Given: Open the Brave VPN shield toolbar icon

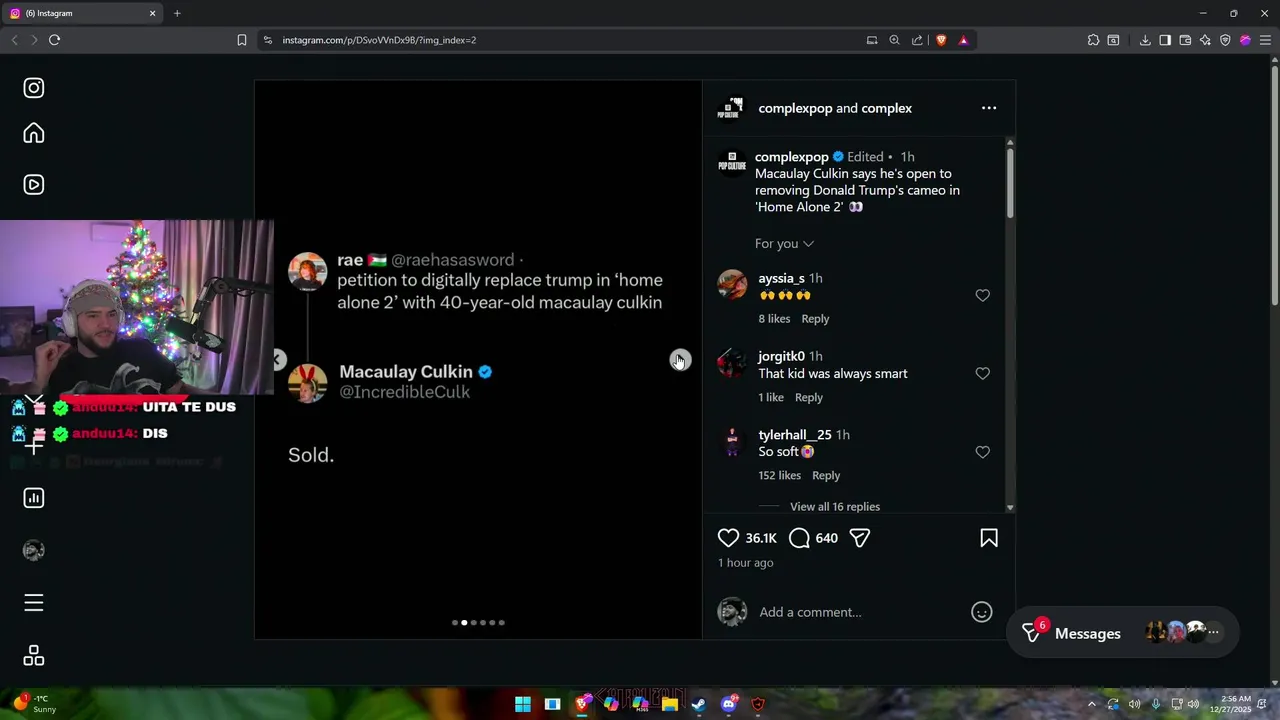Looking at the screenshot, I should click(x=1225, y=40).
